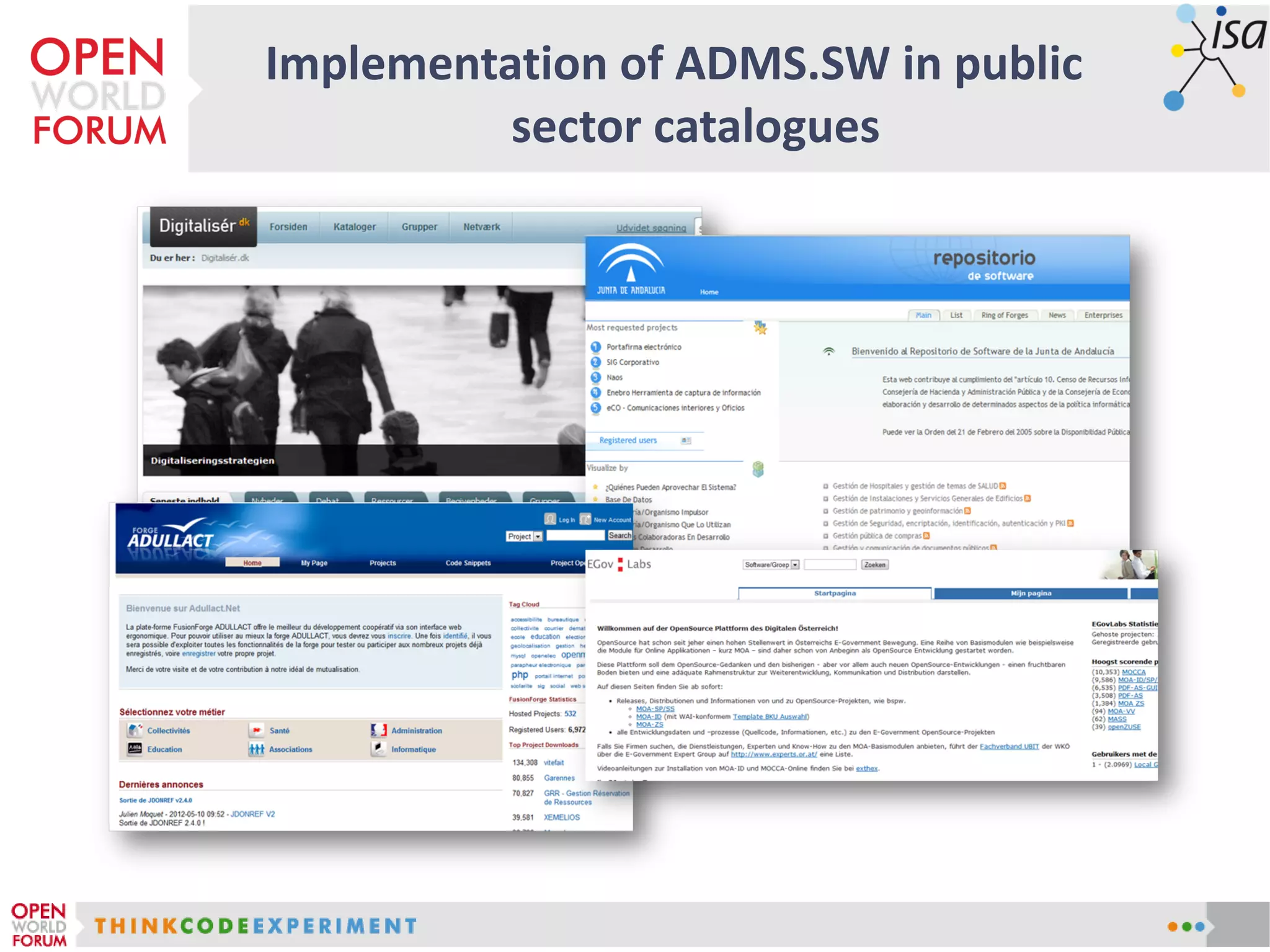The height and width of the screenshot is (952, 1270).
Task: Click the Associations people icon
Action: coord(256,749)
